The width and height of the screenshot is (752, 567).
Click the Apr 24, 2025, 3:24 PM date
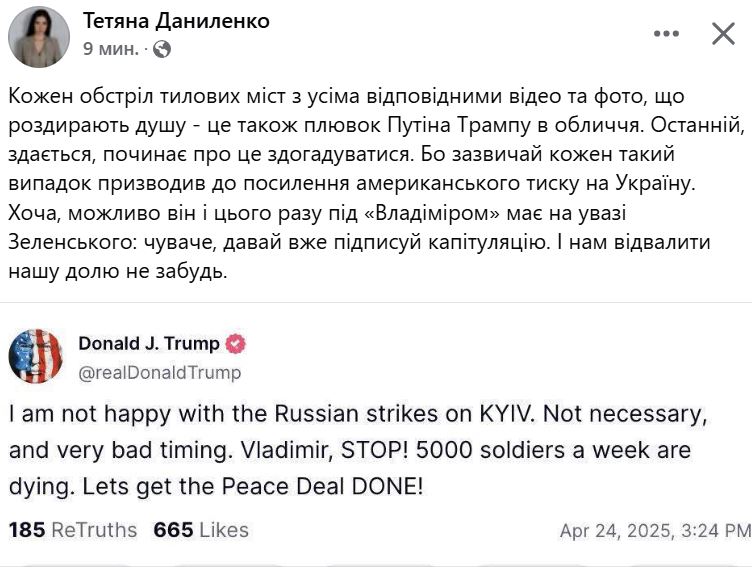[655, 530]
